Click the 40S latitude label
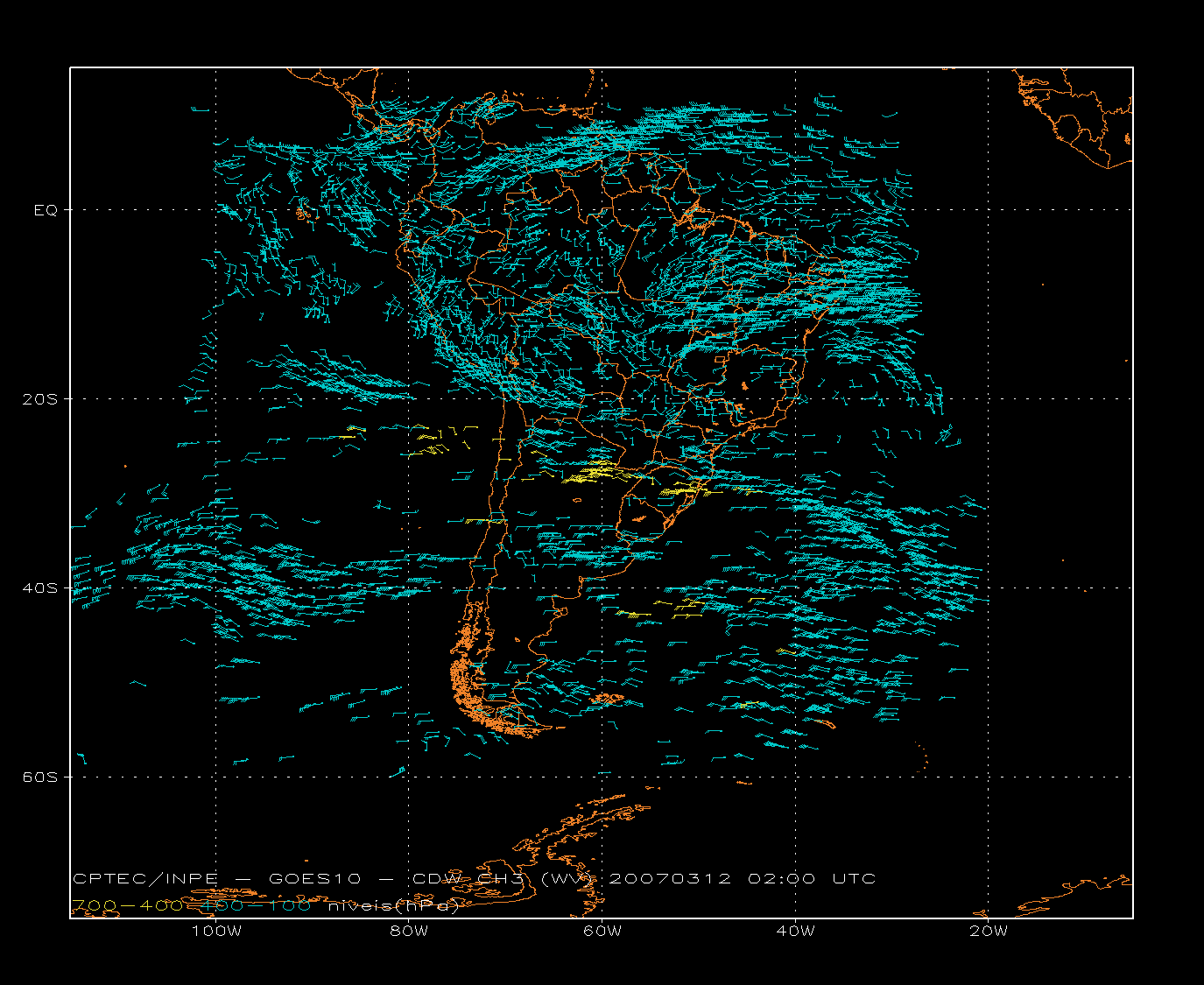Screen dimensions: 1204x985 click(x=40, y=587)
